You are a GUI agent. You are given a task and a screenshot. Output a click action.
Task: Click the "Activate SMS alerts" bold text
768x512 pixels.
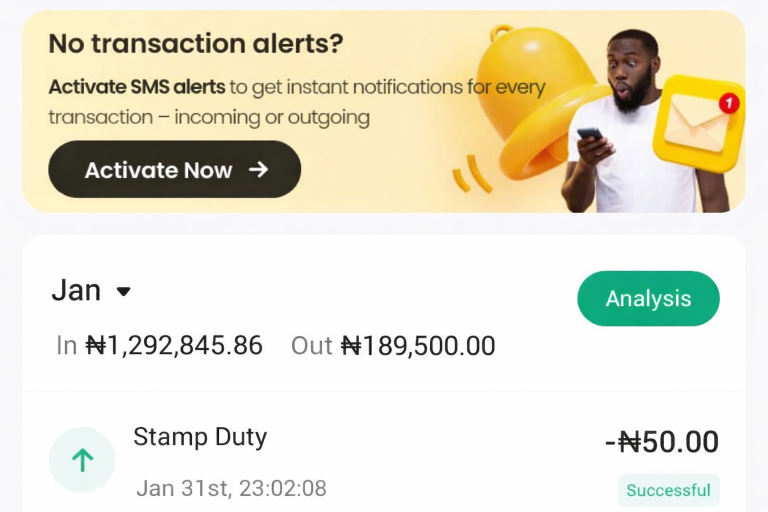tap(137, 87)
